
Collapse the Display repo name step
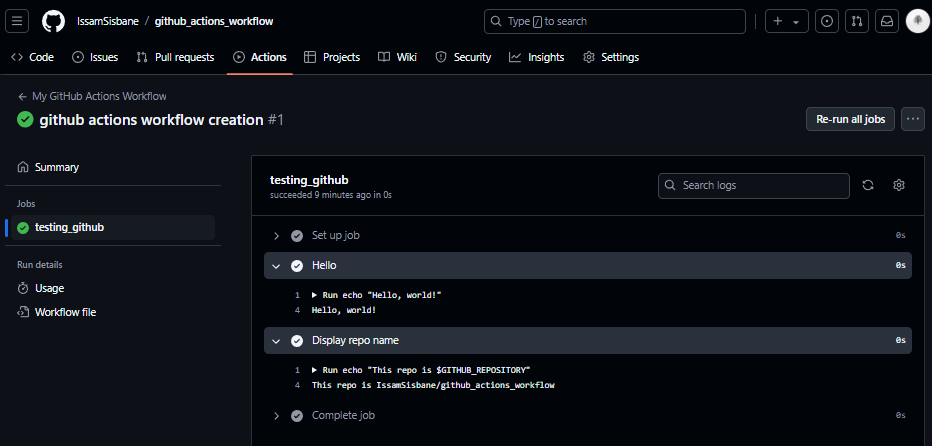click(587, 341)
